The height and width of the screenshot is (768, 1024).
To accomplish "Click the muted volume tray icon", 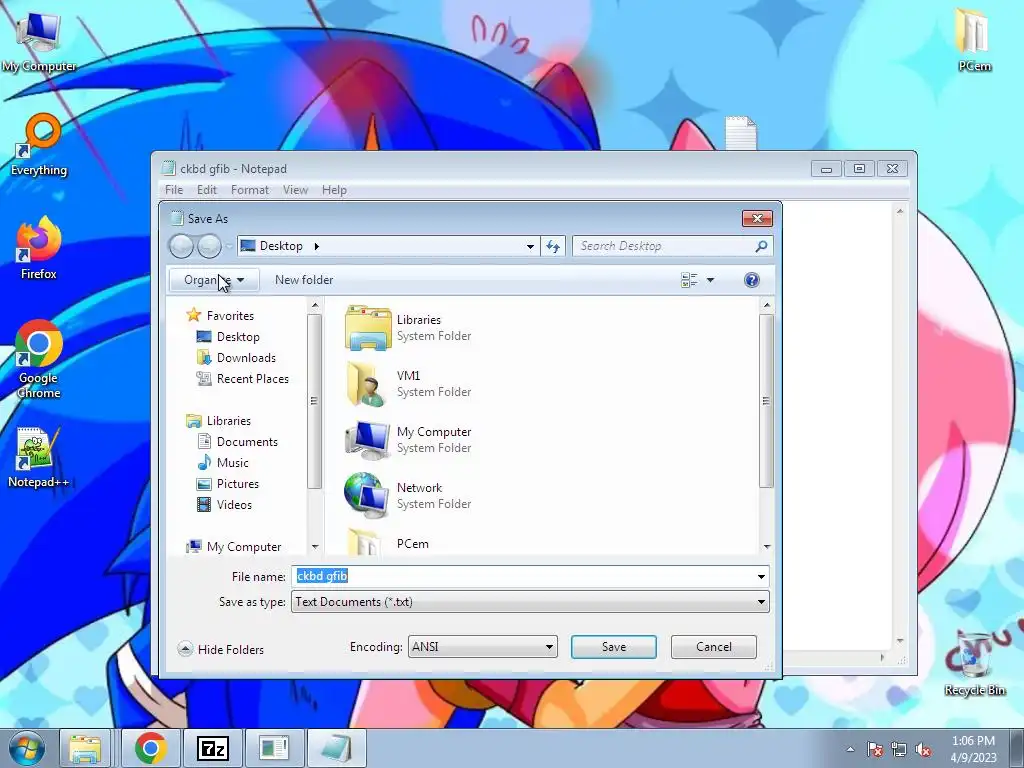I will 923,749.
